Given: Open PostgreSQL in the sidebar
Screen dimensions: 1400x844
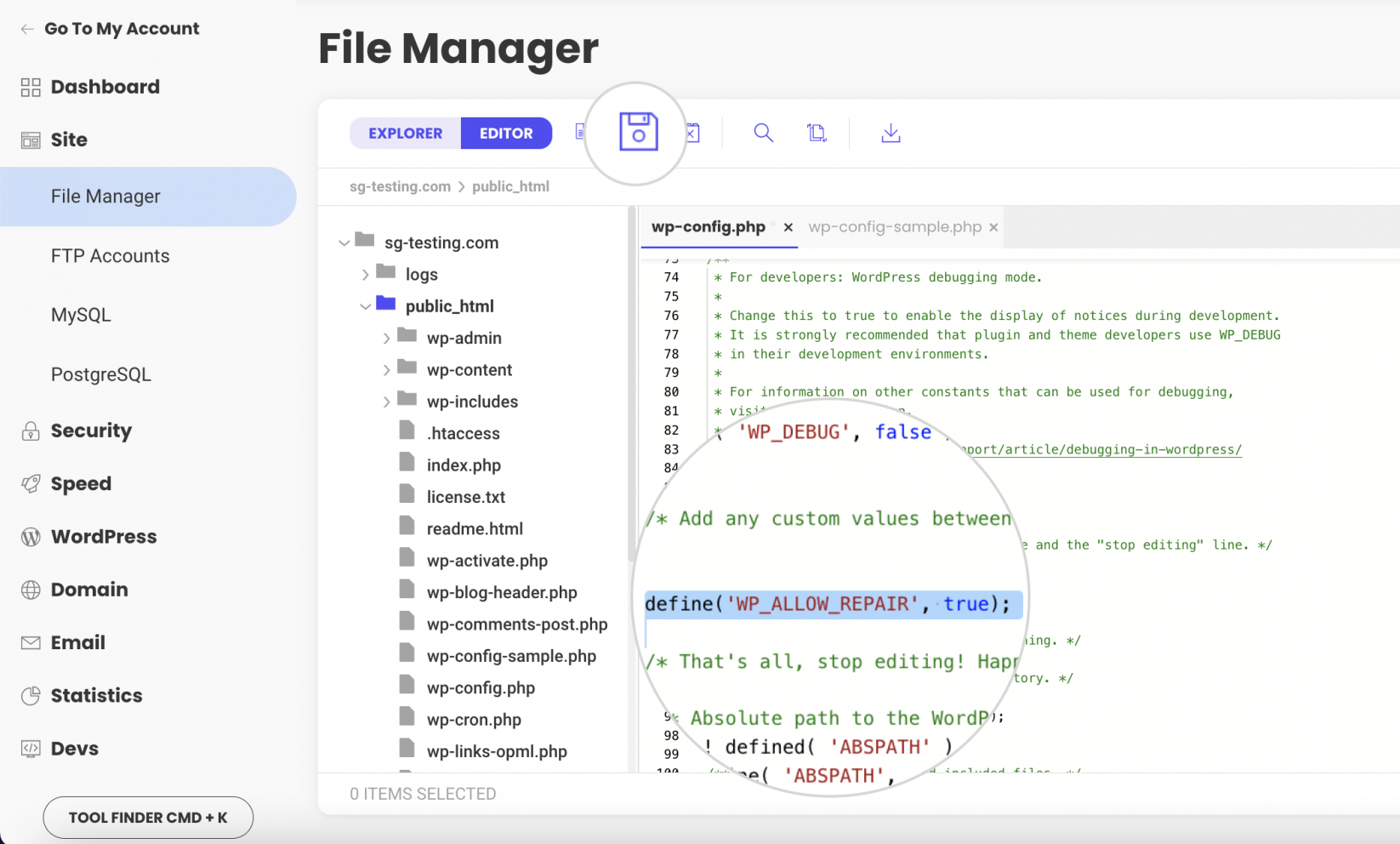Looking at the screenshot, I should click(x=100, y=374).
